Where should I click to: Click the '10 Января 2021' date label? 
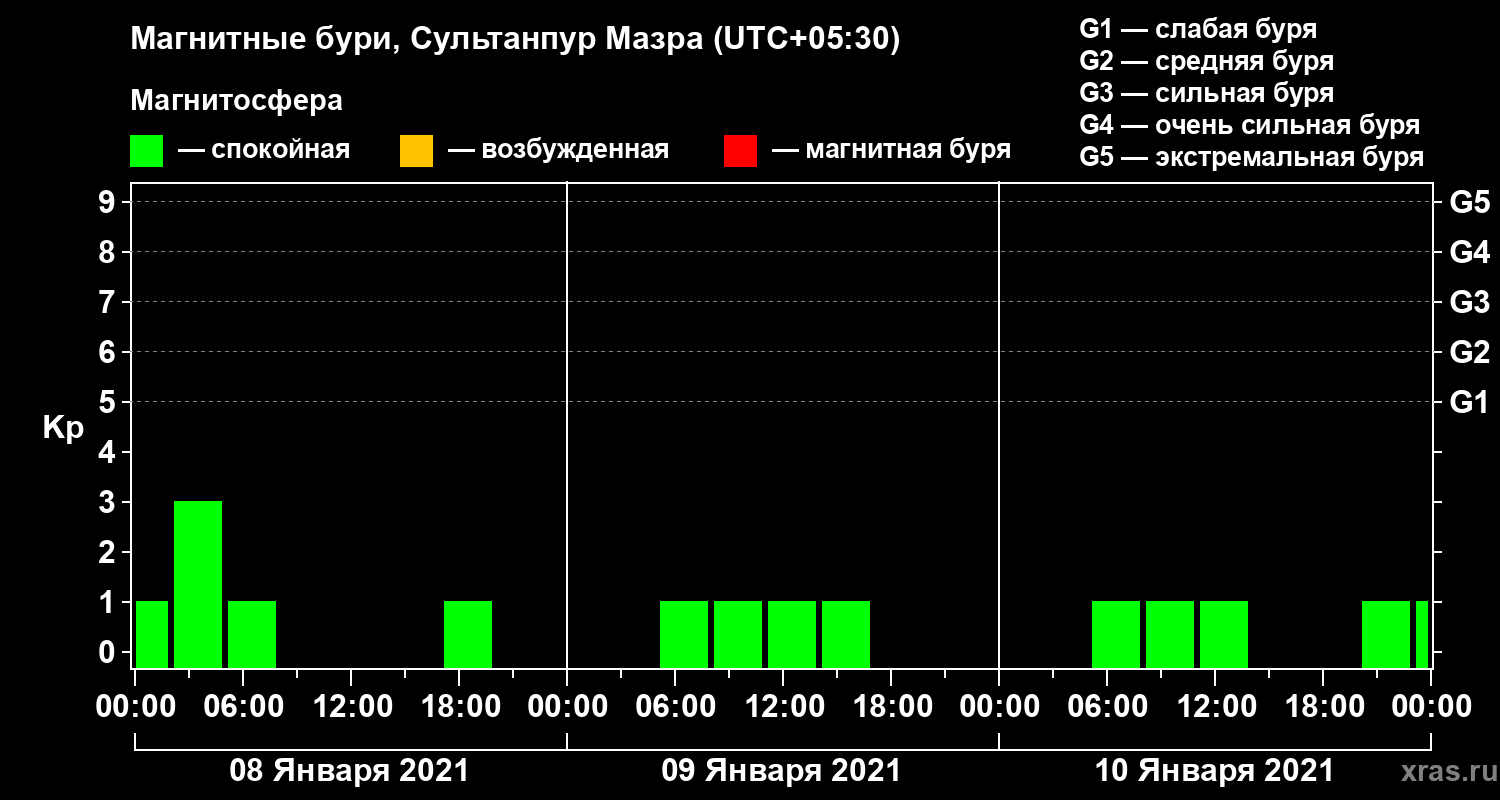point(1214,771)
